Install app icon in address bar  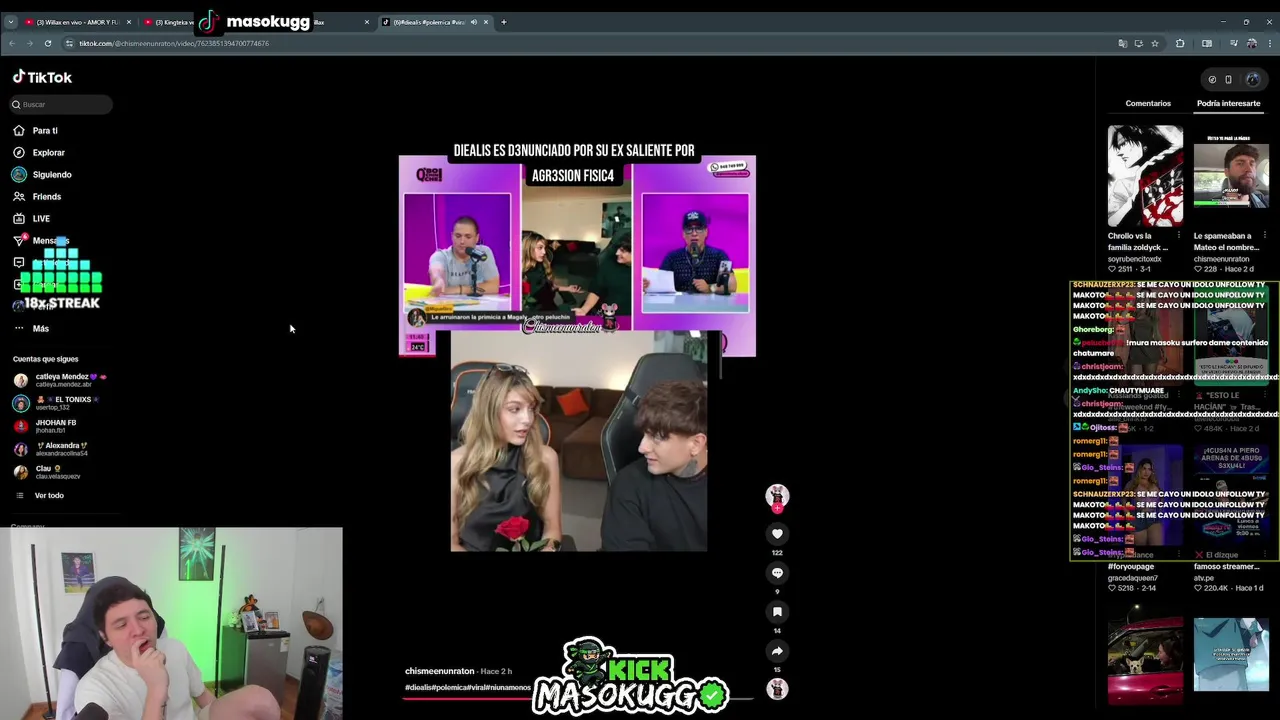(x=1138, y=43)
